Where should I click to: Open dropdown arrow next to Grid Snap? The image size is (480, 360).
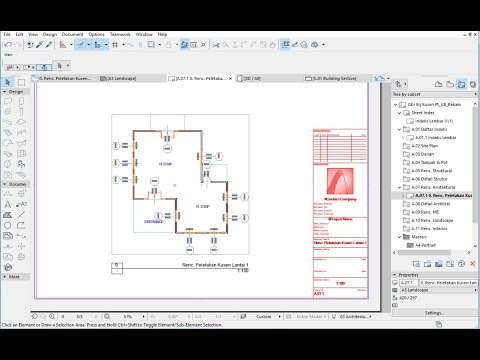click(123, 45)
